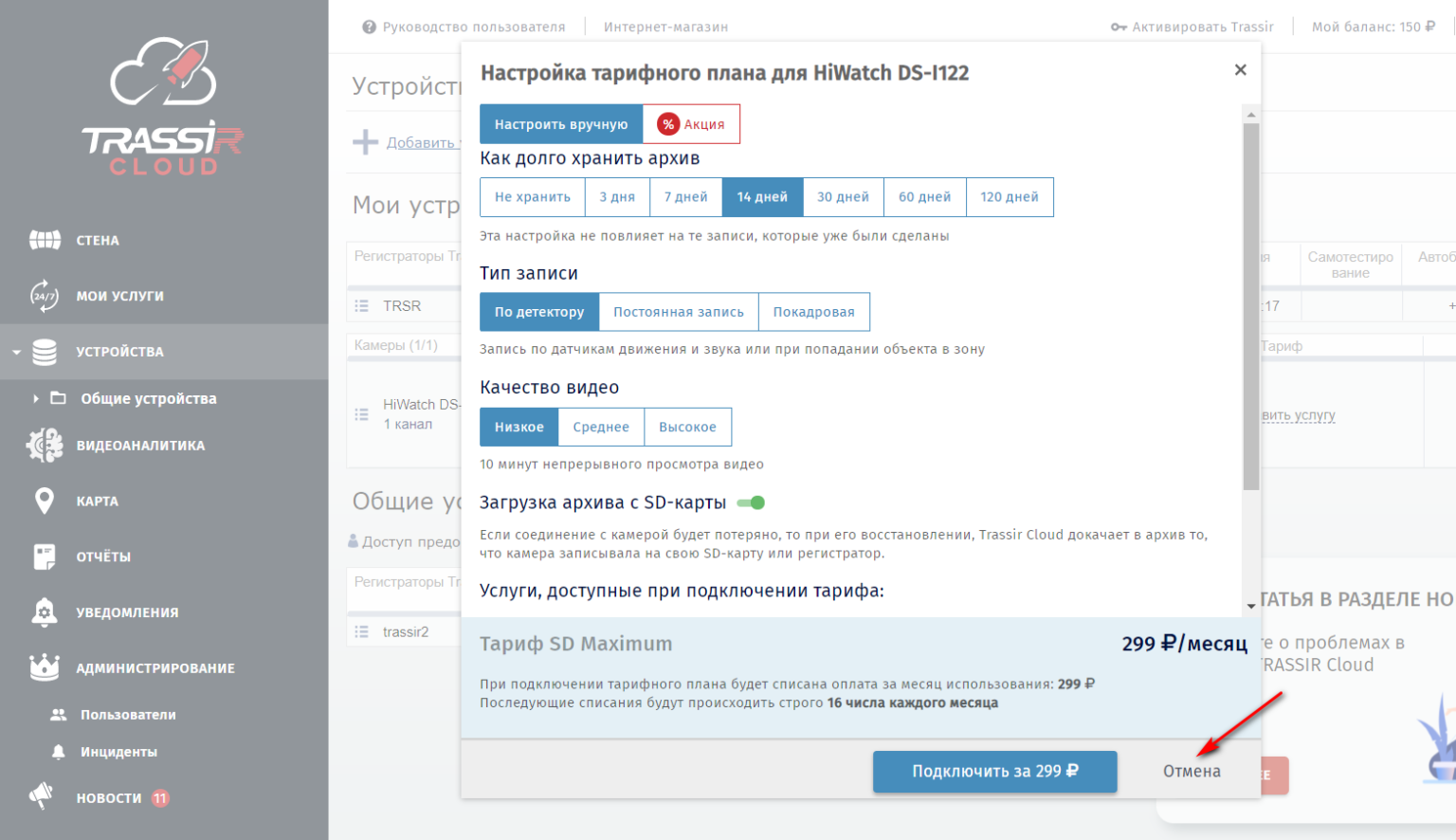
Task: Switch to Настроить вручную tab
Action: (561, 124)
